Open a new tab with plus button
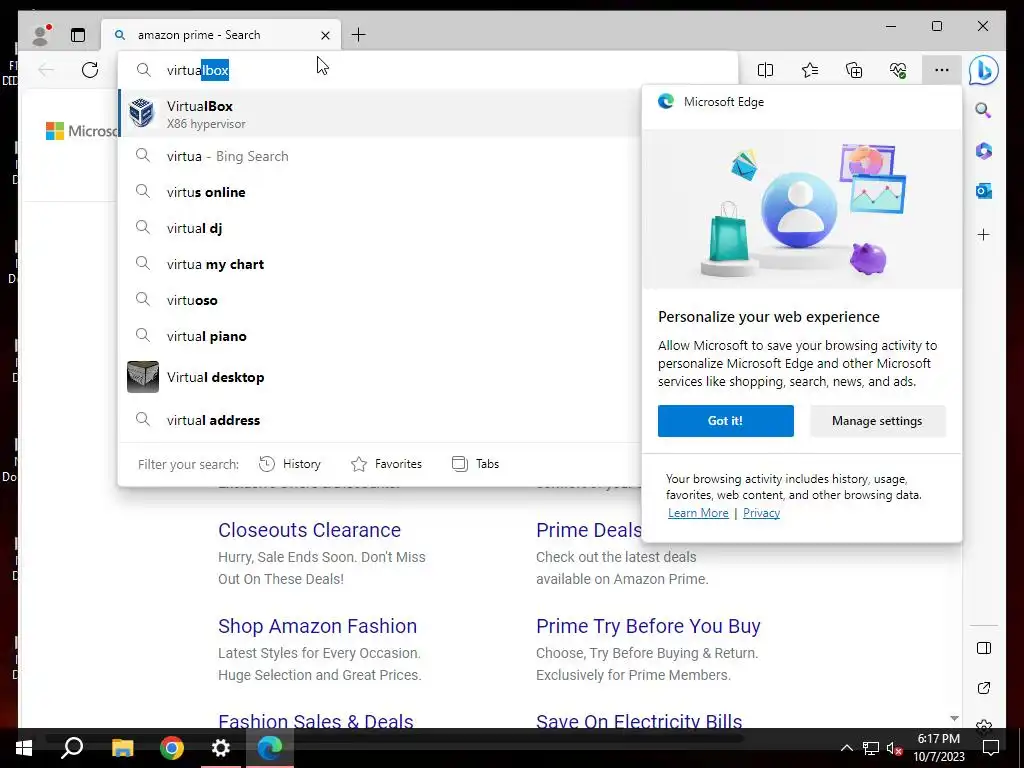Screen dimensions: 1024x768 [359, 35]
